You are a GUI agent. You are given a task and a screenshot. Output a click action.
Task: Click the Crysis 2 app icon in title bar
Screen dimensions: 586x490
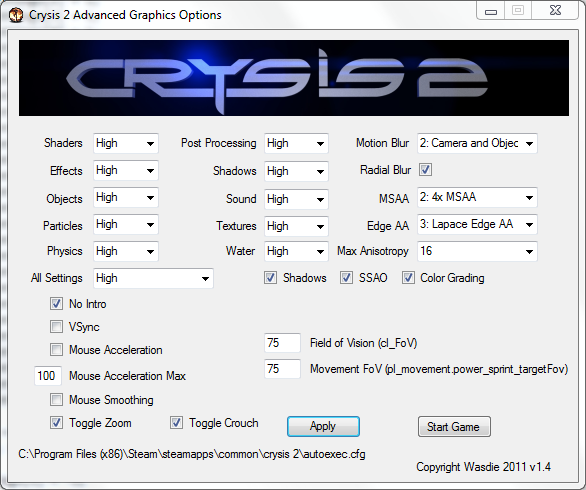16,15
